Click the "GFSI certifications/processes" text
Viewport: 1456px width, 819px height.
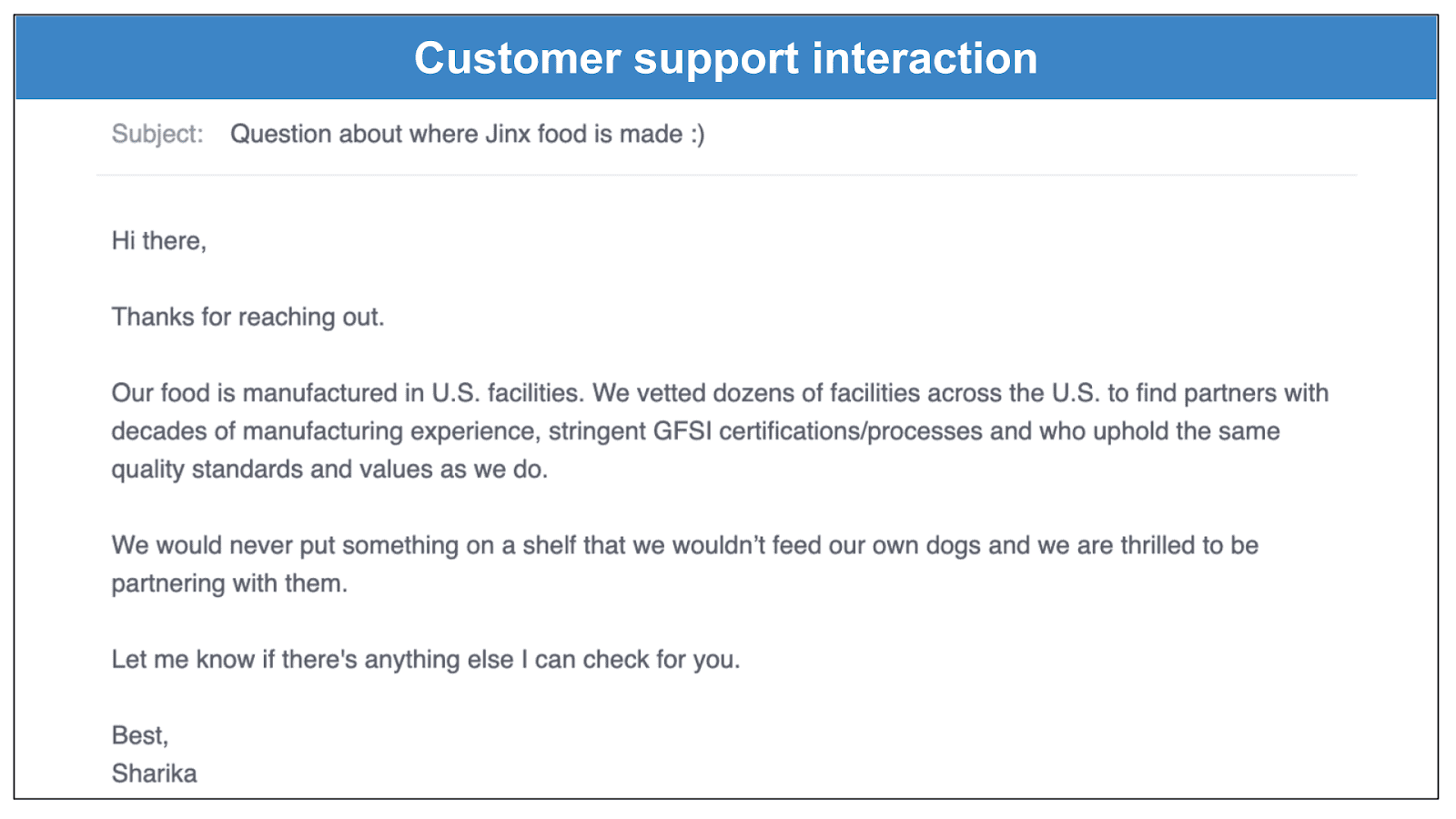click(818, 431)
